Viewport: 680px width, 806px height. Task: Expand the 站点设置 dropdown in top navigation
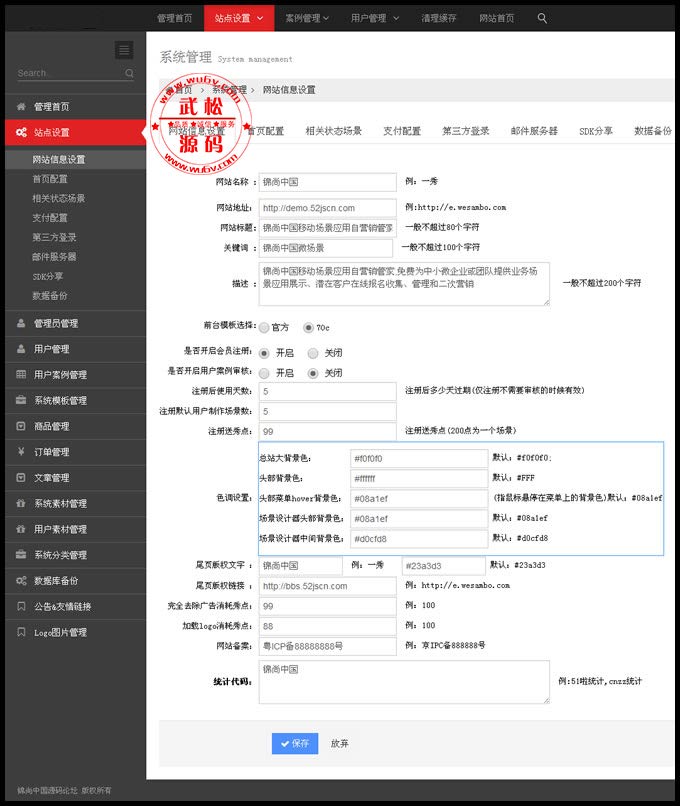click(239, 19)
